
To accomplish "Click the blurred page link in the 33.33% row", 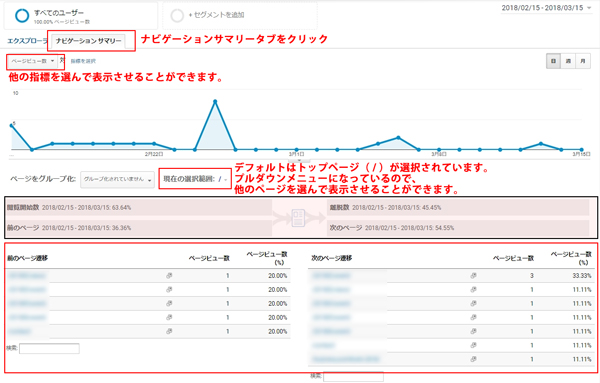I will tap(331, 275).
